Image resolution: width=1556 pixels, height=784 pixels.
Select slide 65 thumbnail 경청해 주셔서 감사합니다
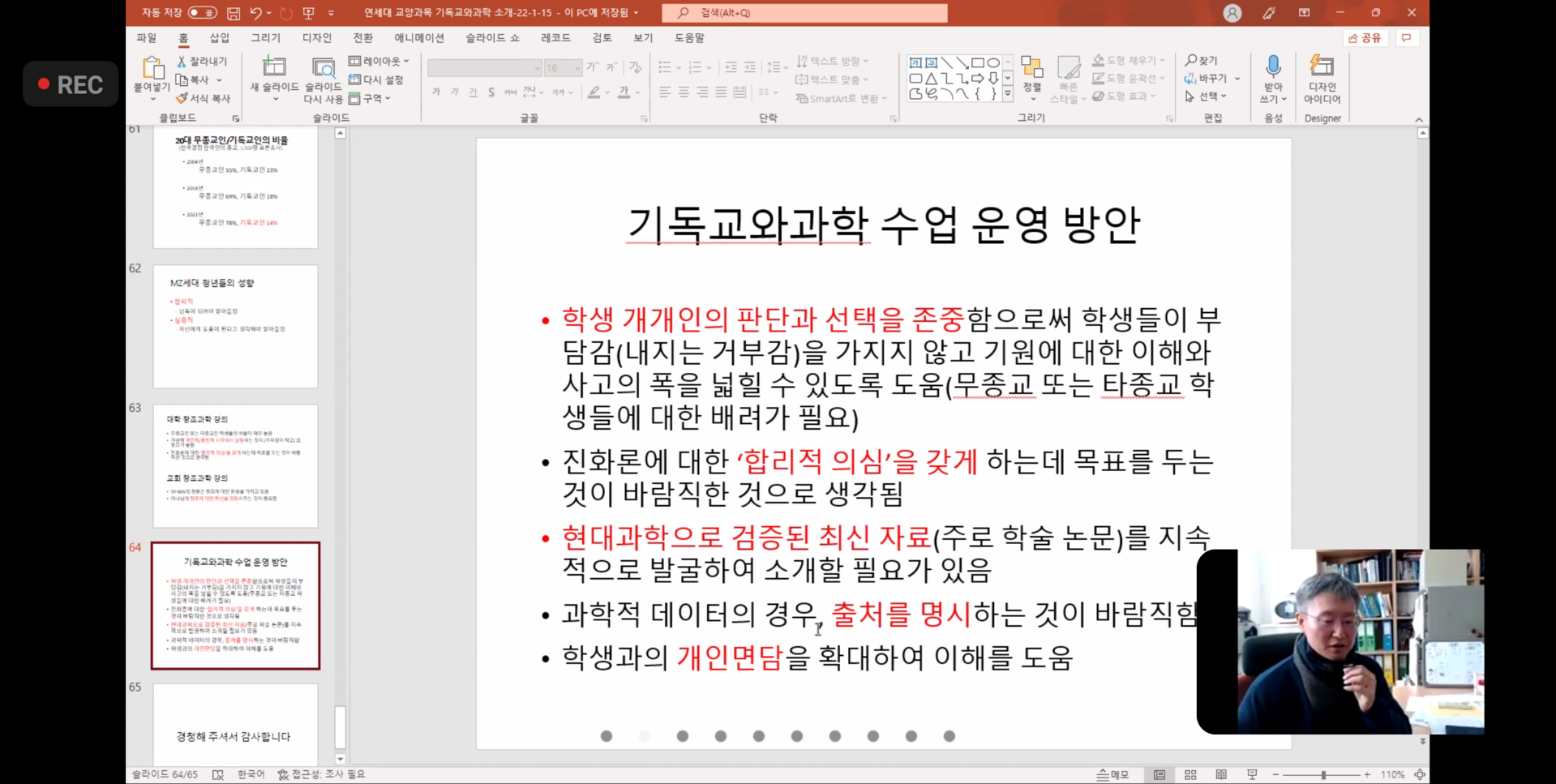click(235, 724)
